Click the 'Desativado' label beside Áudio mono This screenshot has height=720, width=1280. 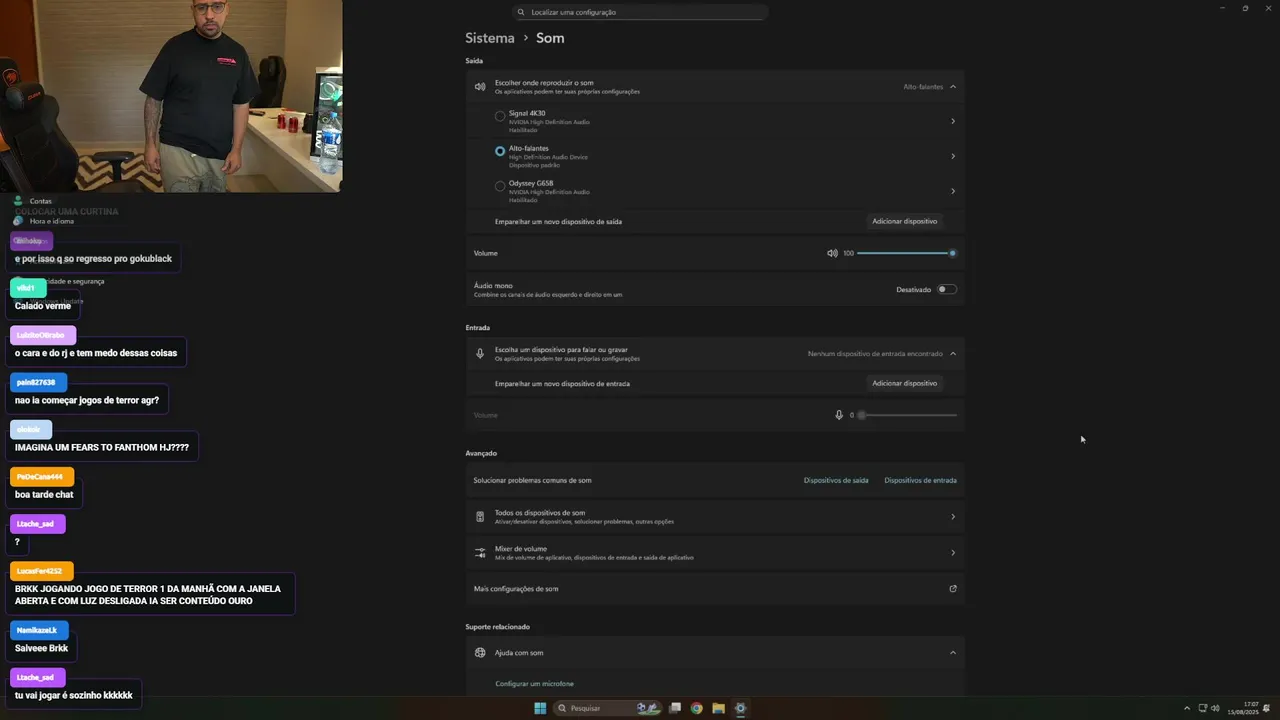[913, 289]
